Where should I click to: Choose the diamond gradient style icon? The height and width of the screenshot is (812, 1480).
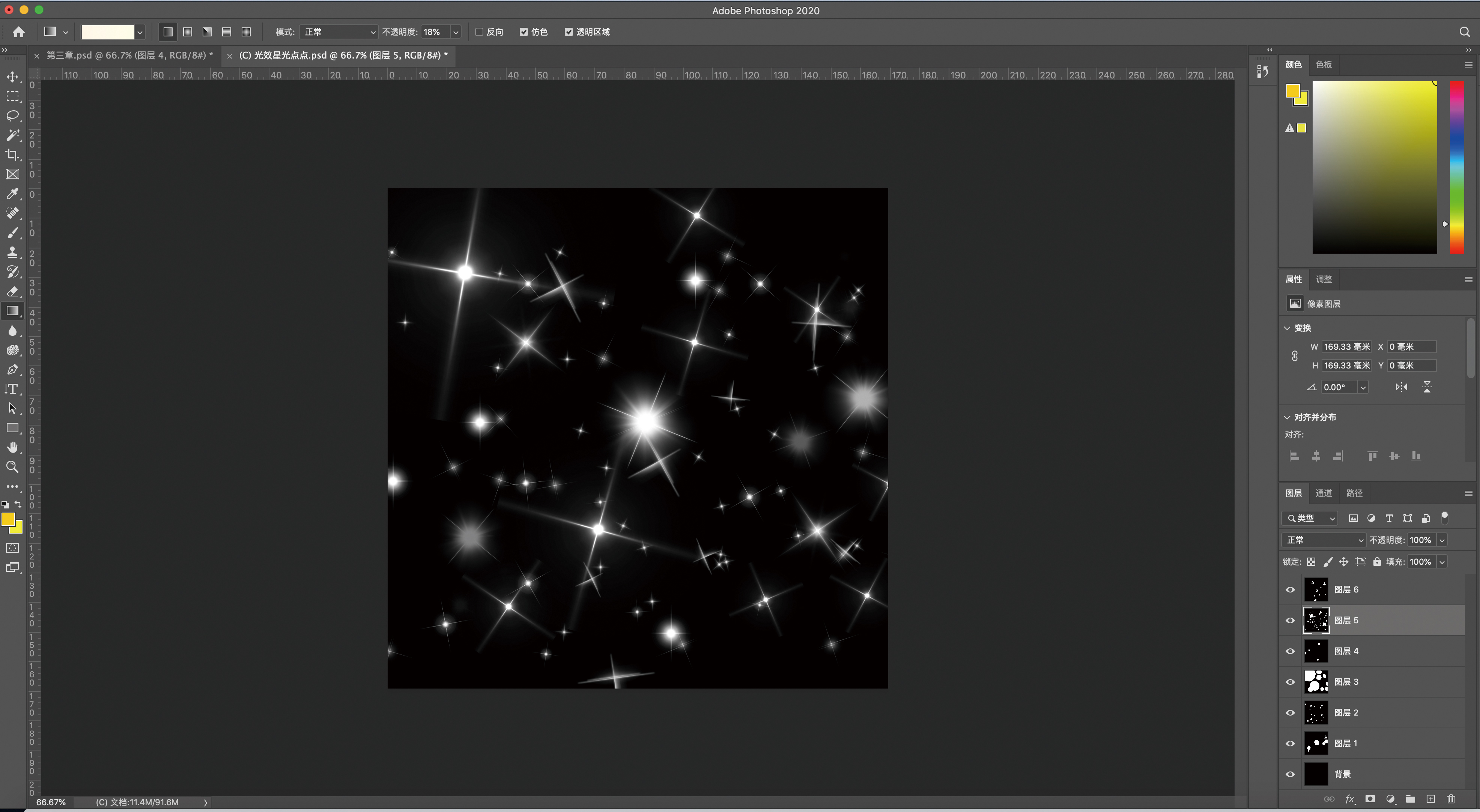[246, 32]
